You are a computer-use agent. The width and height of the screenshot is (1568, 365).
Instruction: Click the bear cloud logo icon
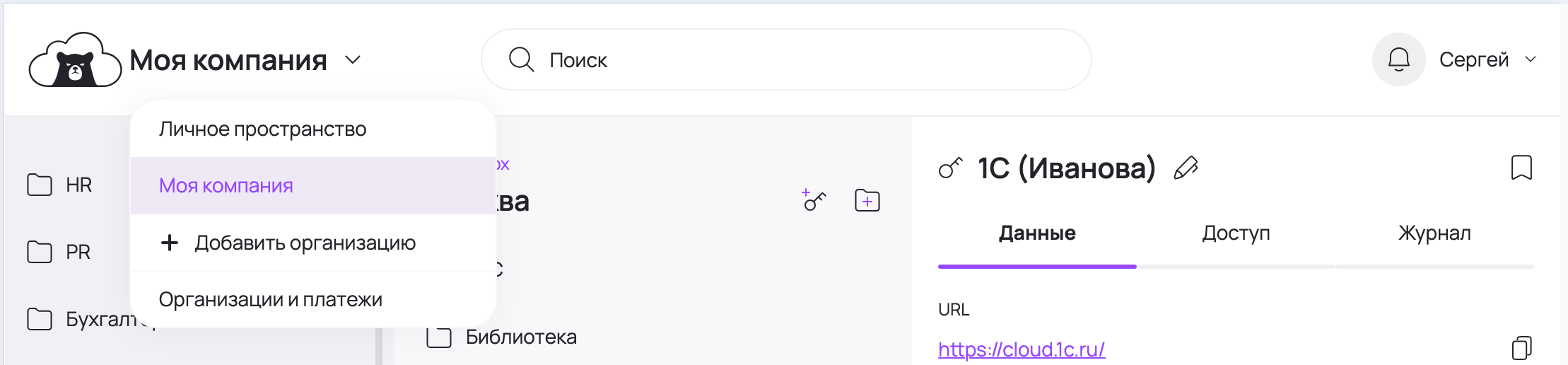(75, 61)
